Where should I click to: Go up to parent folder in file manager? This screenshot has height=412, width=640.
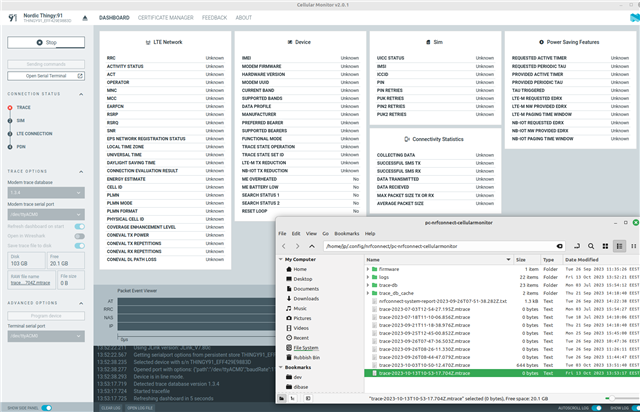311,246
